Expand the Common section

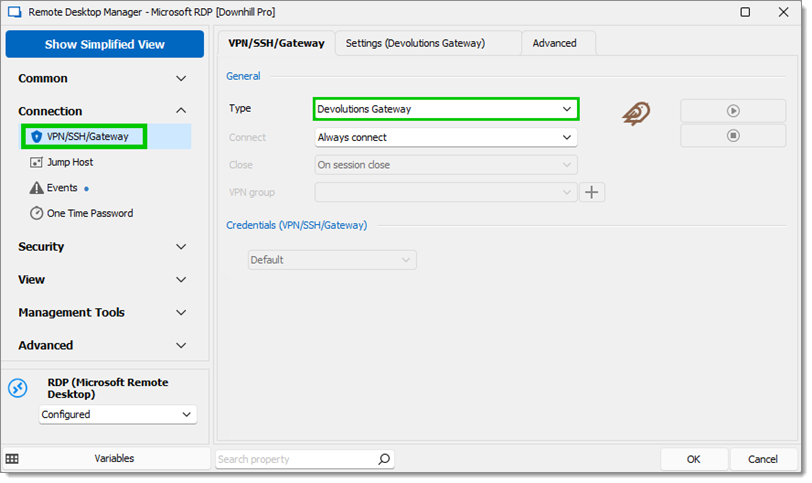[102, 78]
